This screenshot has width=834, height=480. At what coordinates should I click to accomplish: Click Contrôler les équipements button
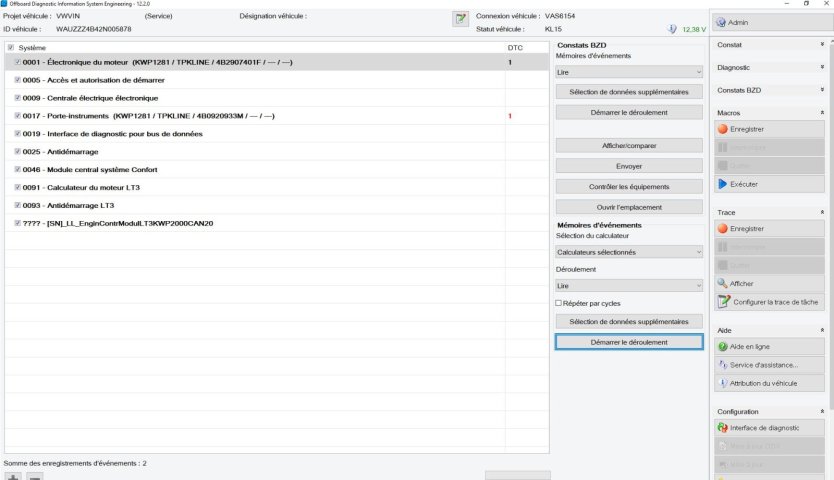tap(629, 187)
